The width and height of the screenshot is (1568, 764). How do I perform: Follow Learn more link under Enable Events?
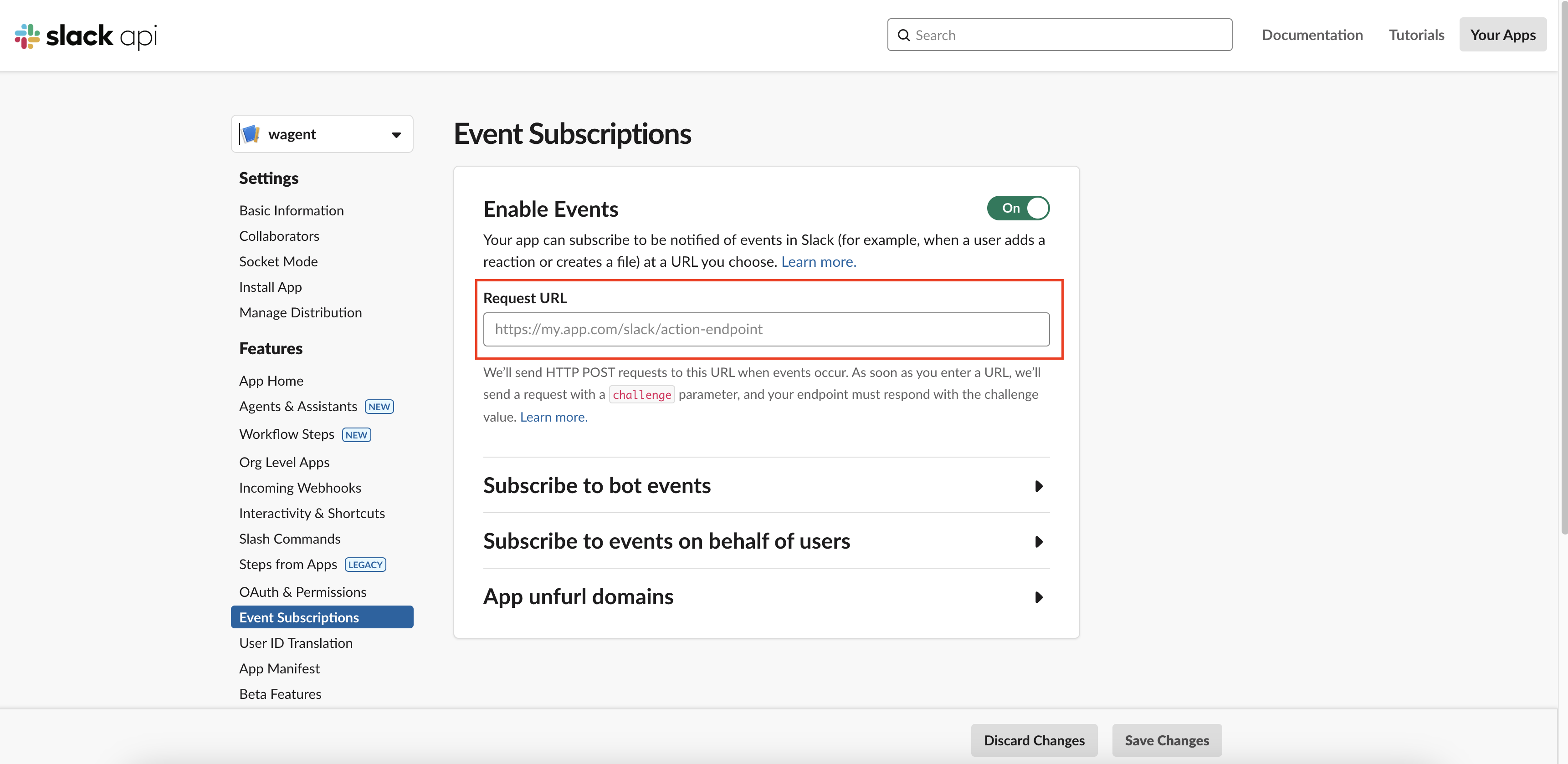(819, 261)
